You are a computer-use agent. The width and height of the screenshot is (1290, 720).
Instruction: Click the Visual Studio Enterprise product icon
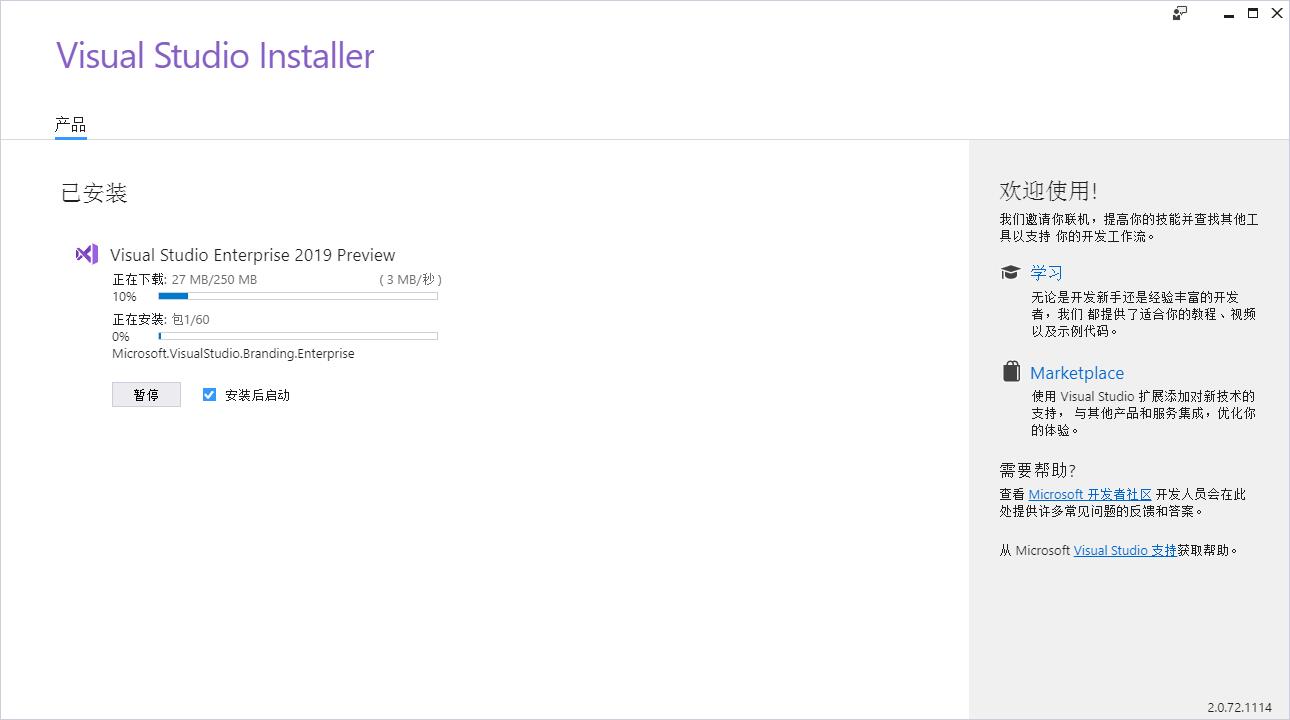86,254
